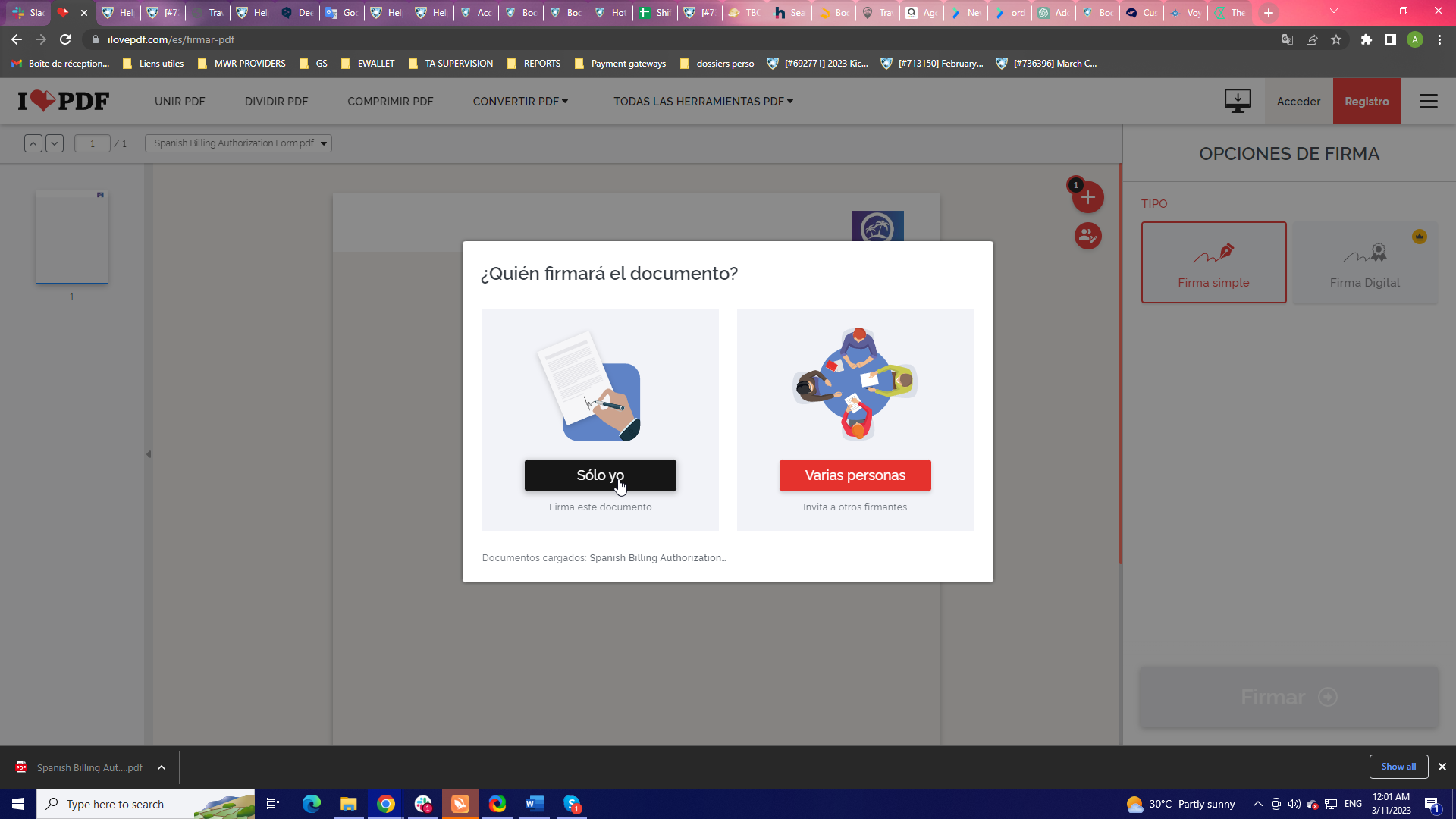Click the desktop app download icon
Image resolution: width=1456 pixels, height=819 pixels.
pos(1238,101)
